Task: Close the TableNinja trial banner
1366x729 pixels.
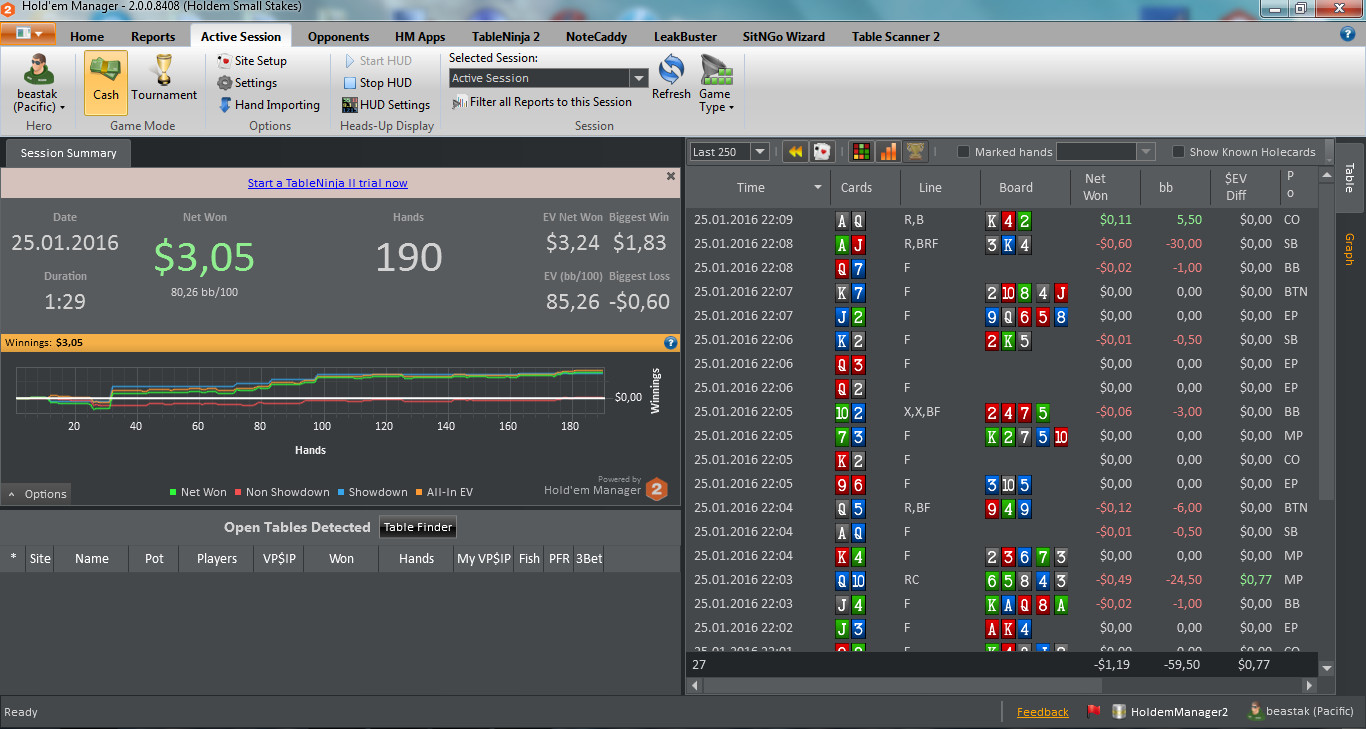Action: pos(671,176)
